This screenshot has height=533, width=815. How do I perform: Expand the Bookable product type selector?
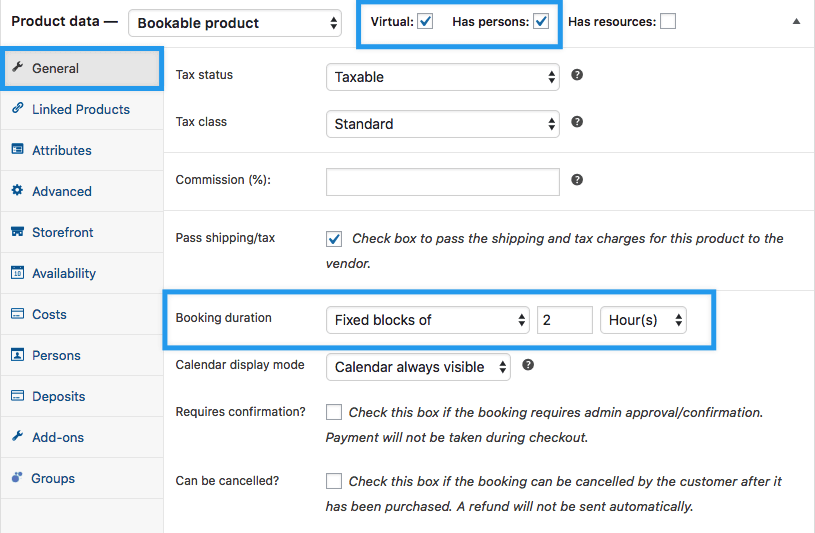237,22
